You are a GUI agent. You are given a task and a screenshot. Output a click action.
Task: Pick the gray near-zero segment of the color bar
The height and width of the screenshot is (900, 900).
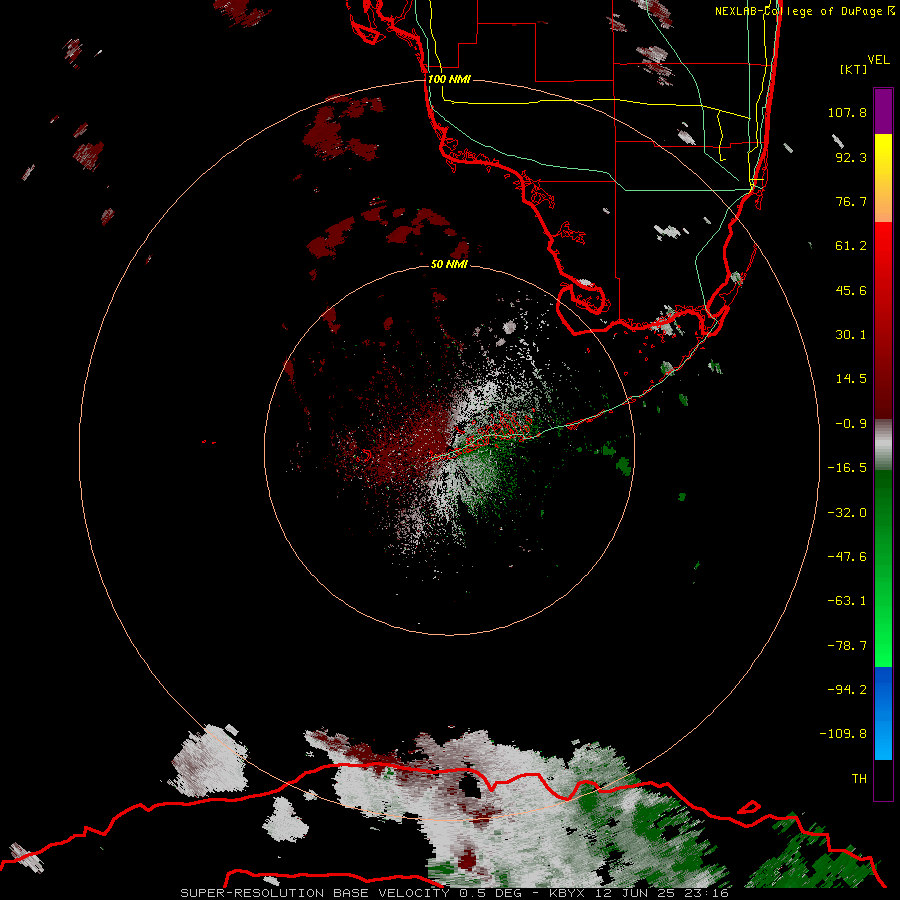(883, 445)
